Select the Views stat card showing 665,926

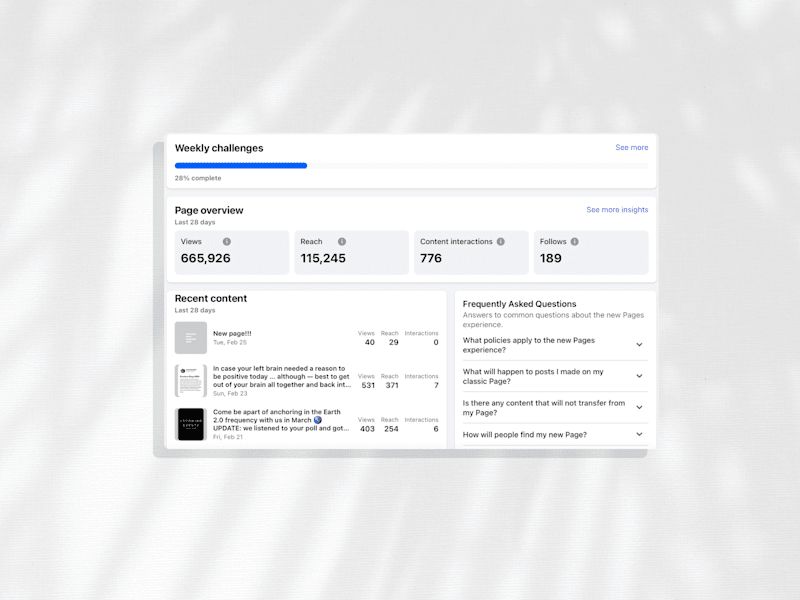232,252
